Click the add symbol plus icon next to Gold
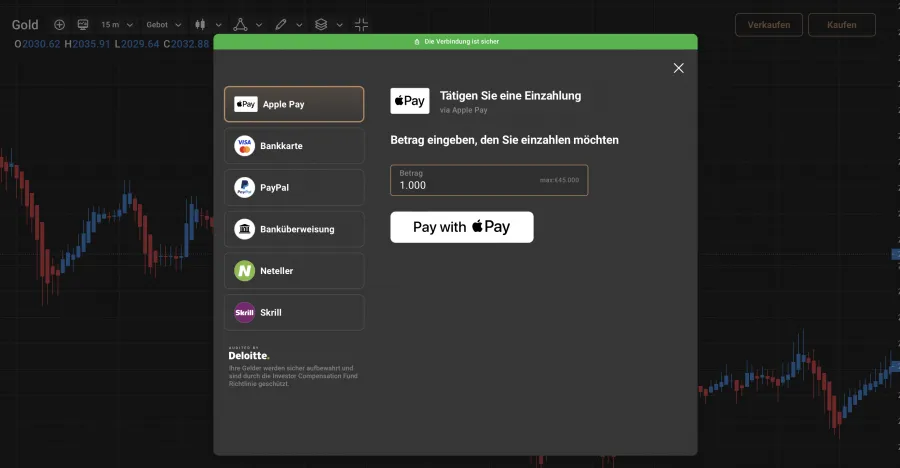 (x=60, y=24)
